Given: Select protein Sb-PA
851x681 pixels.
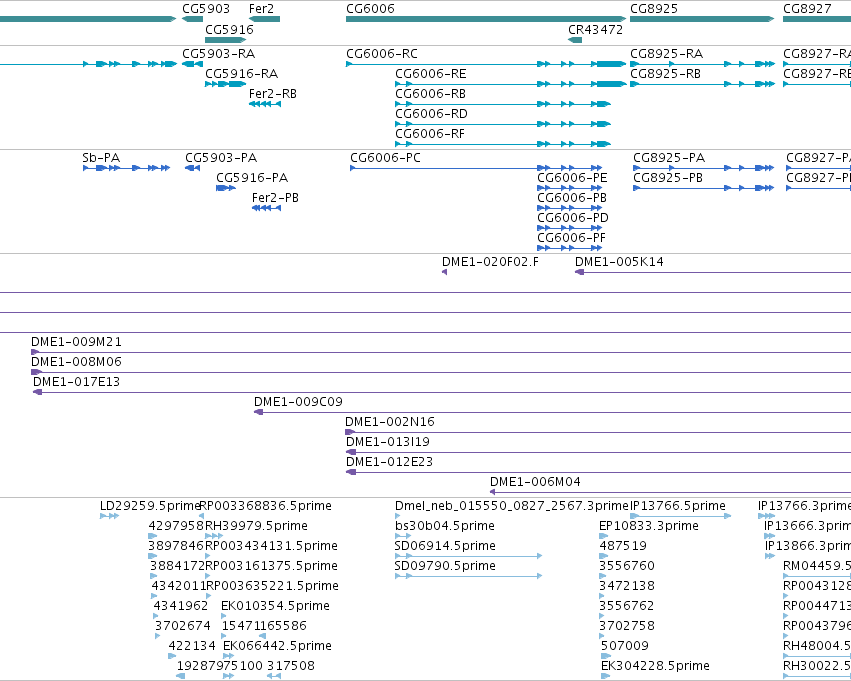Looking at the screenshot, I should 126,168.
